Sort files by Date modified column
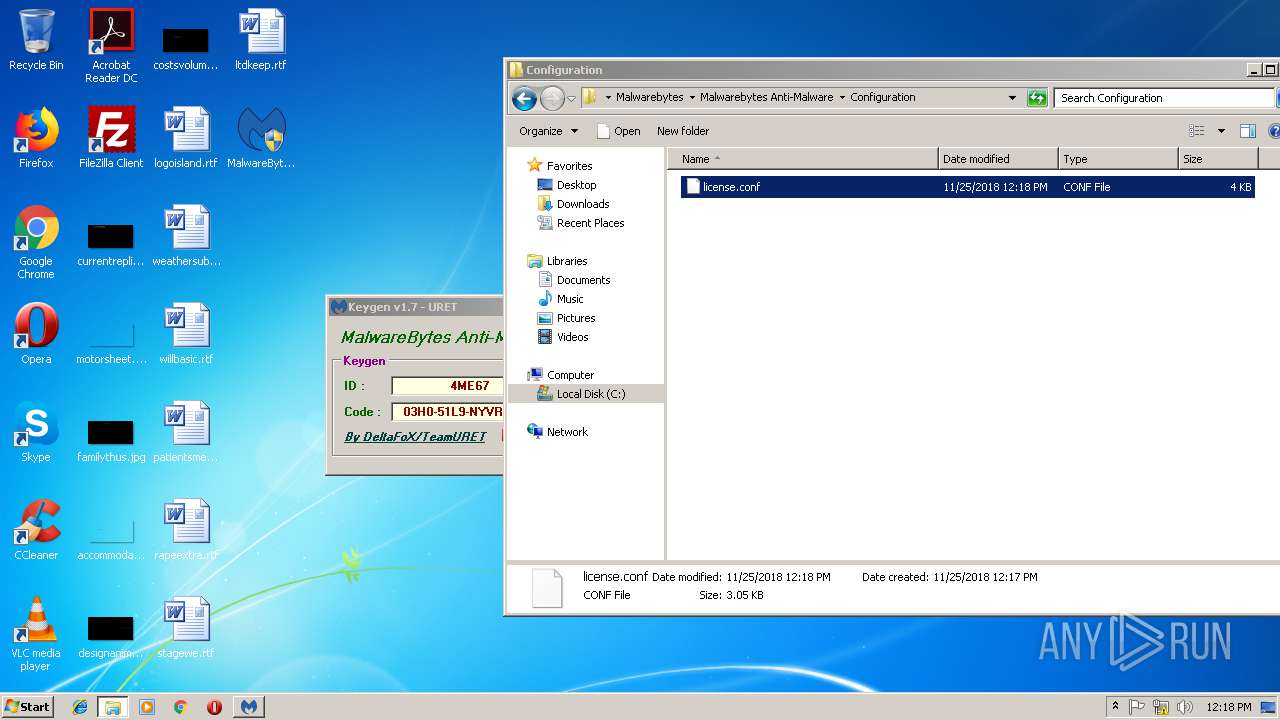The image size is (1280, 720). (999, 159)
